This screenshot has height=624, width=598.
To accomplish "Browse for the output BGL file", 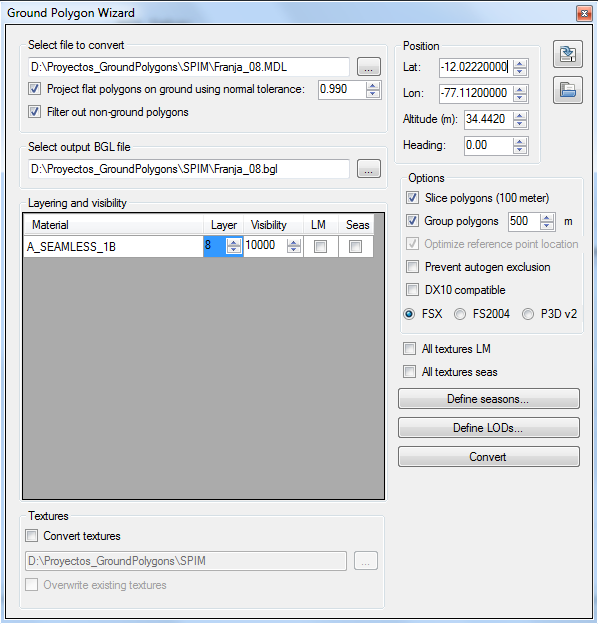I will 368,169.
